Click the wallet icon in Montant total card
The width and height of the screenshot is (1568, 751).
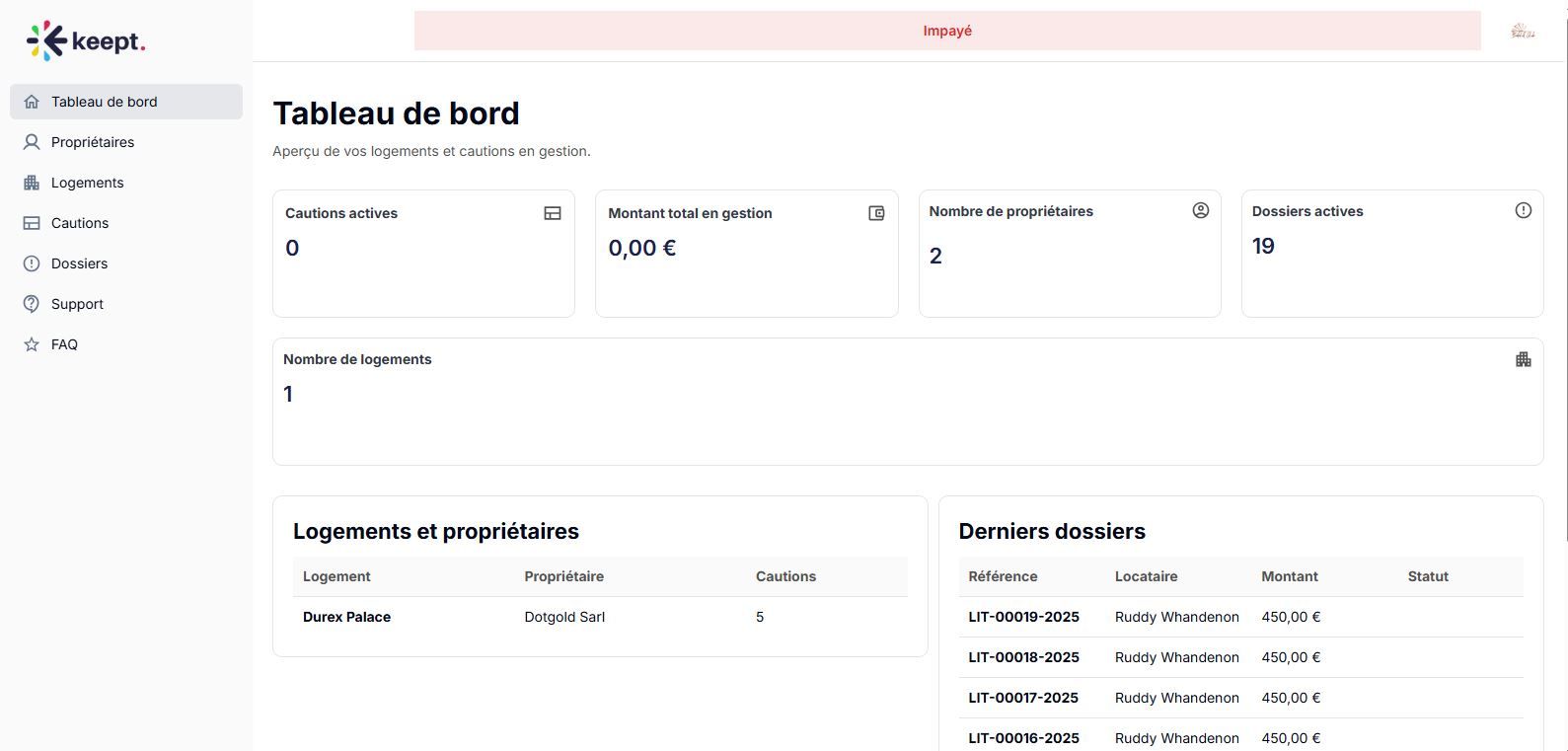[x=876, y=213]
